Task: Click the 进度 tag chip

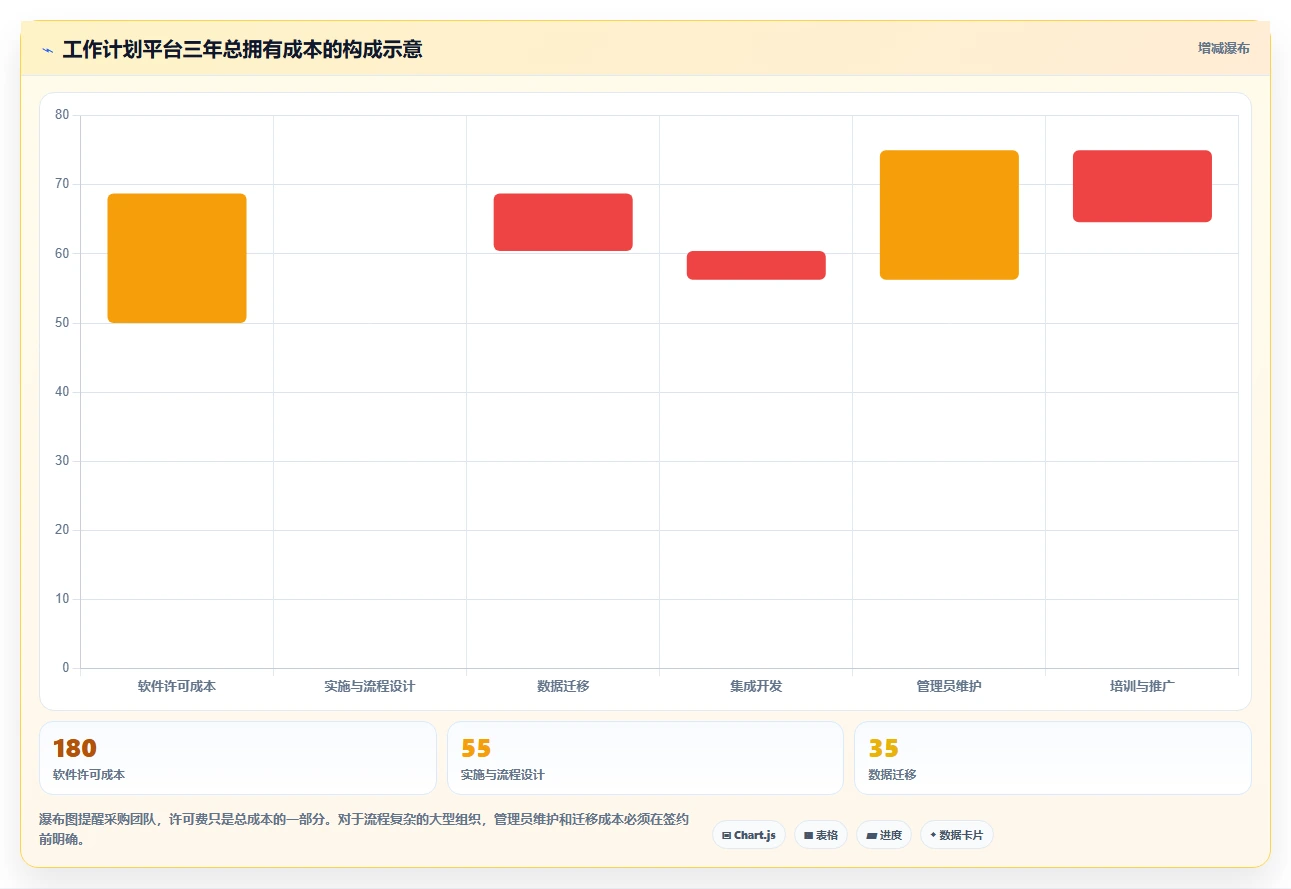Action: pos(884,835)
